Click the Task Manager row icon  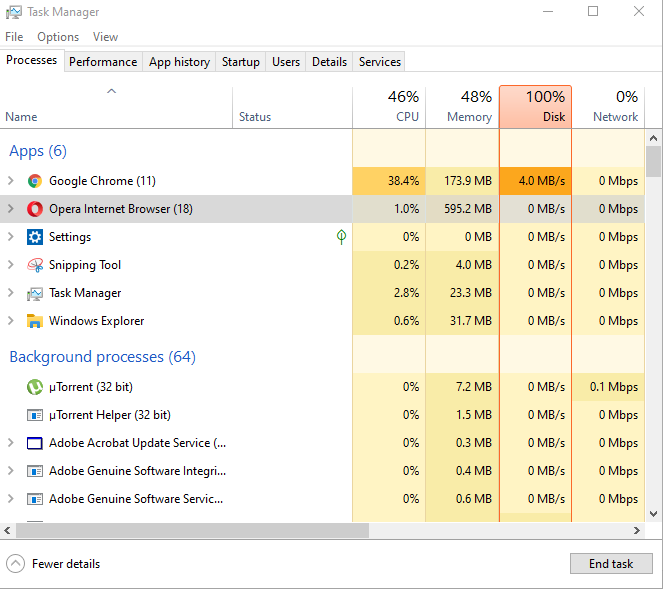[x=35, y=293]
